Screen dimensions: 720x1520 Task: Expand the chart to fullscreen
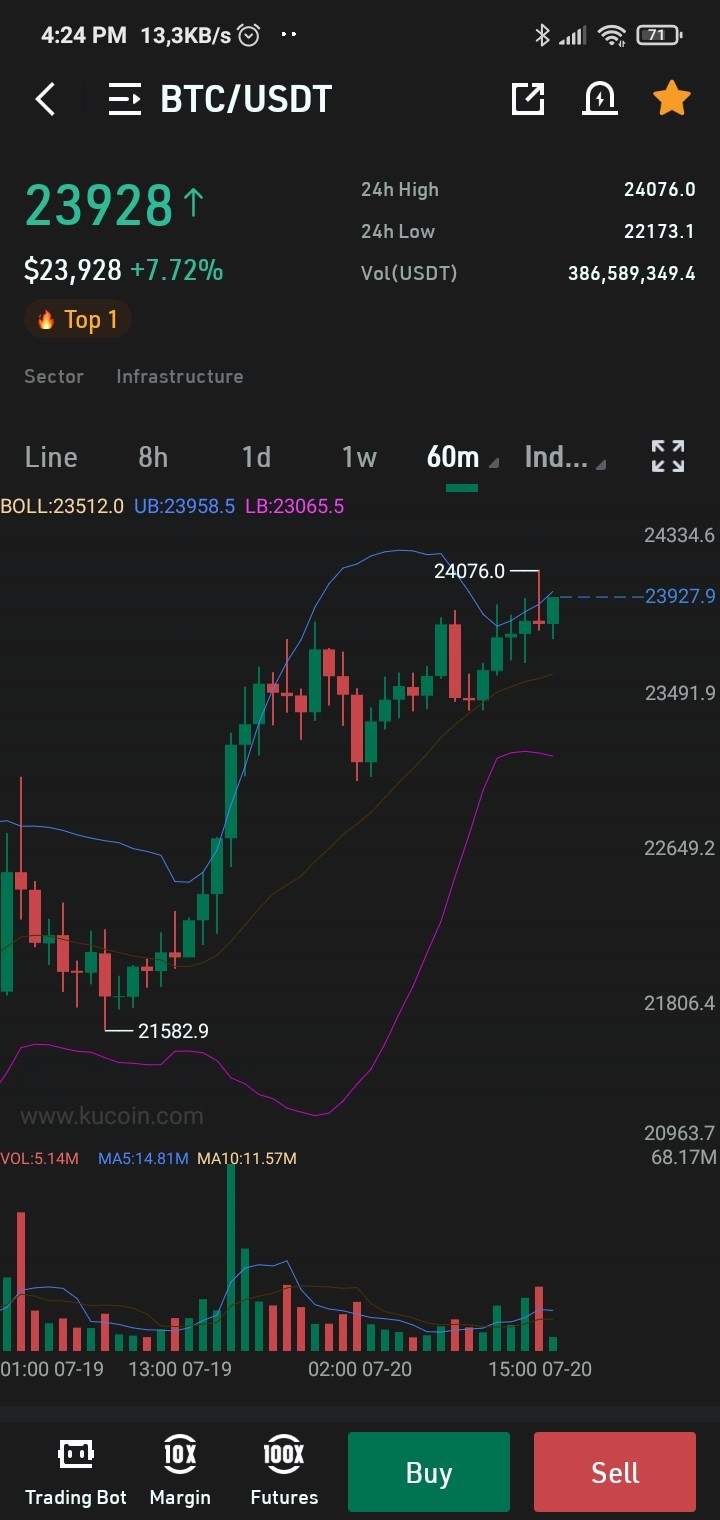[x=668, y=456]
